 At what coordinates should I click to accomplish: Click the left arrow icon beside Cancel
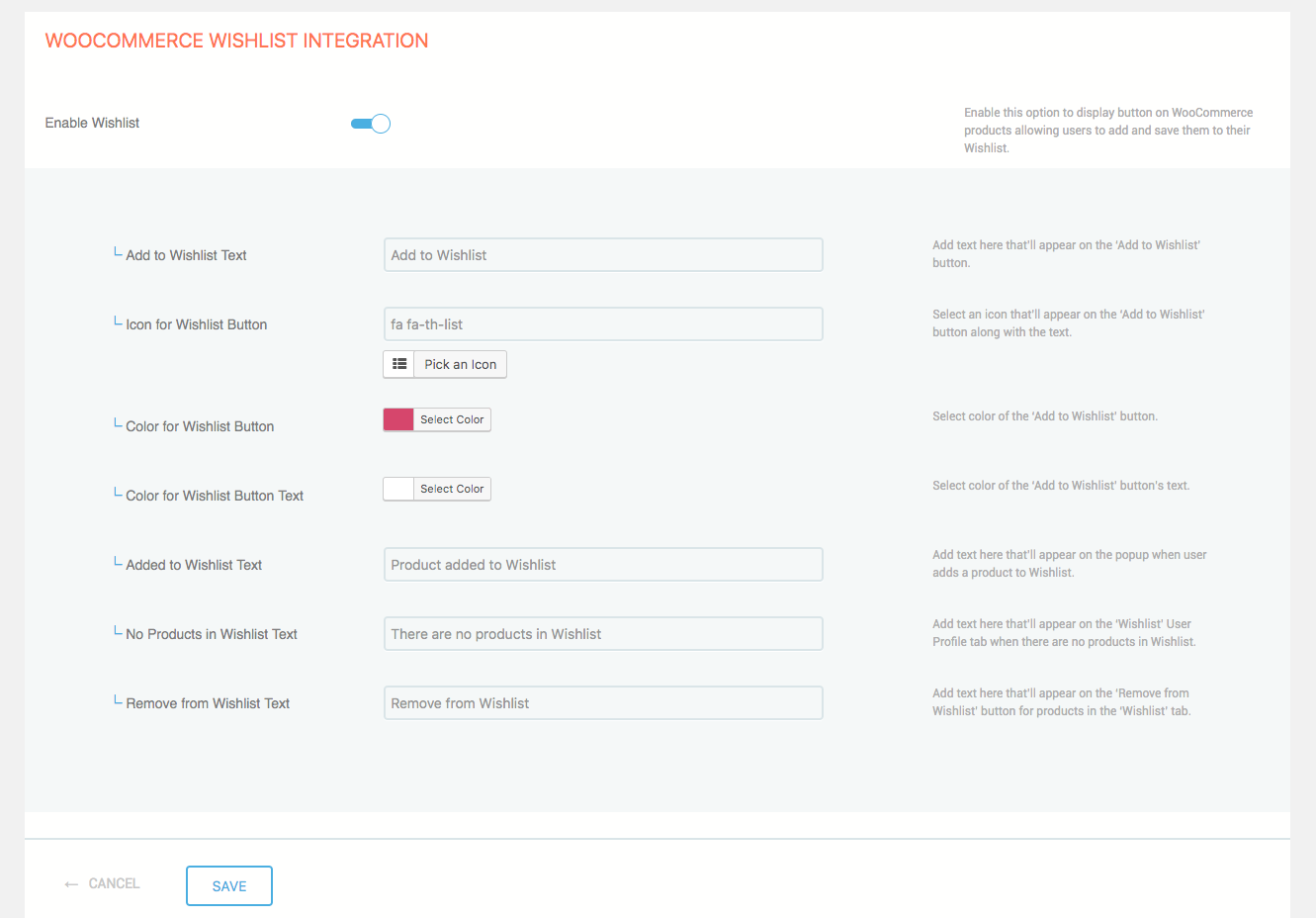click(x=71, y=884)
